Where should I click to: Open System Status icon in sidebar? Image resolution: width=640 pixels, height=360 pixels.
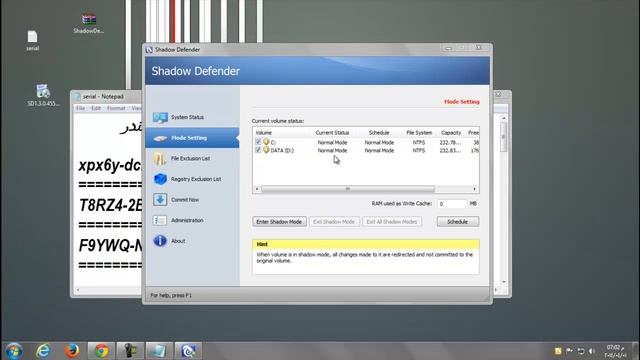160,118
